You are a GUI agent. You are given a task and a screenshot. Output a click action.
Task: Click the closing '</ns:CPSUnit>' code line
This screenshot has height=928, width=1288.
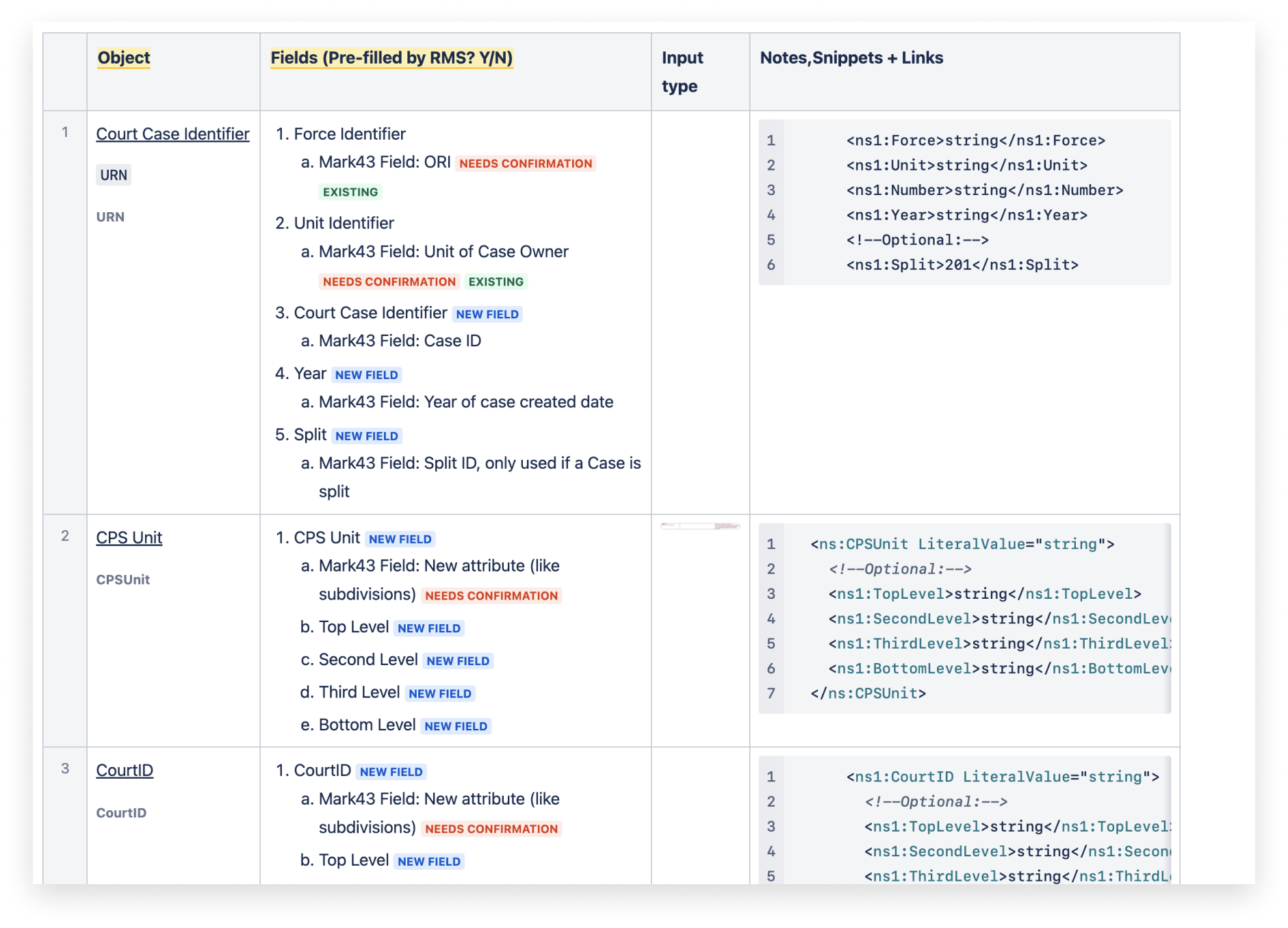click(868, 693)
